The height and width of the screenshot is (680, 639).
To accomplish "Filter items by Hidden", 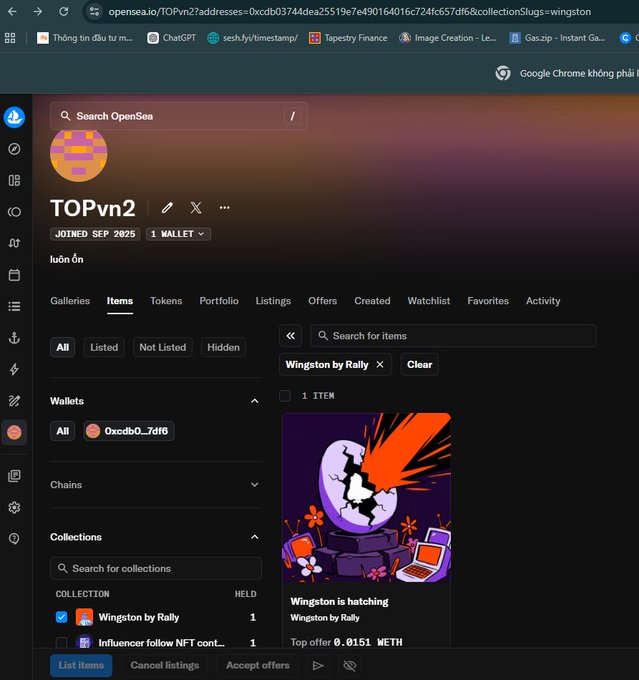I will pos(223,347).
